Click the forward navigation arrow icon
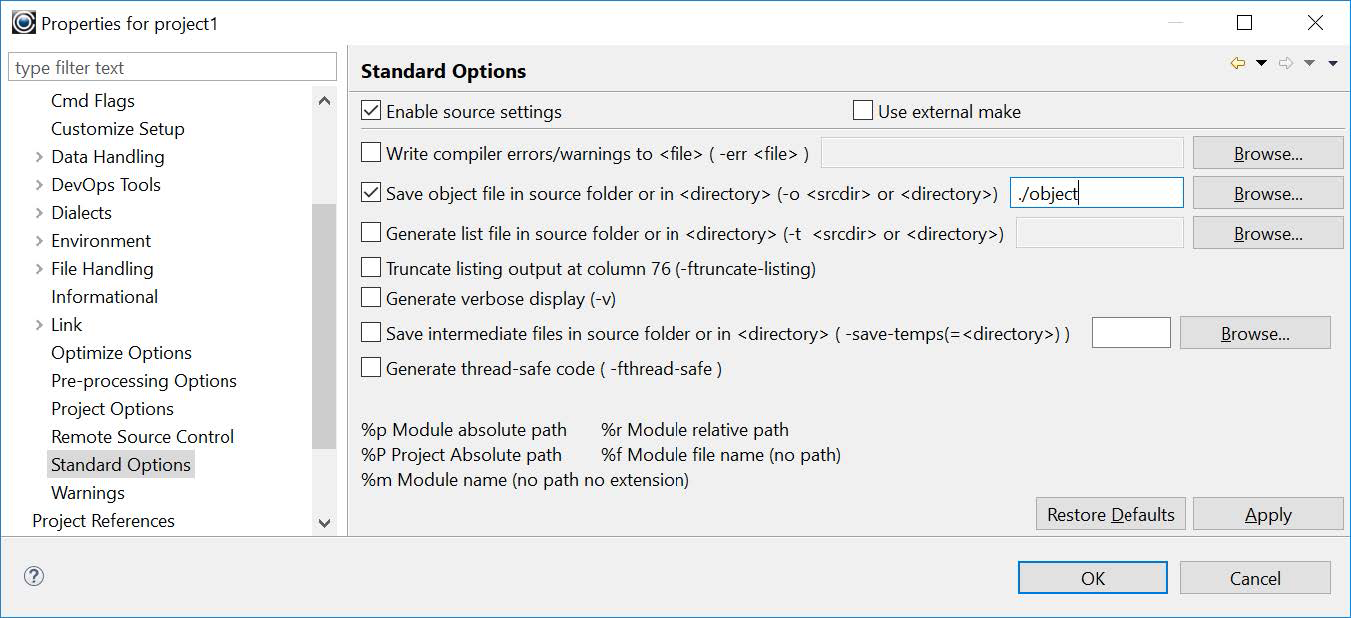1351x618 pixels. click(1286, 64)
